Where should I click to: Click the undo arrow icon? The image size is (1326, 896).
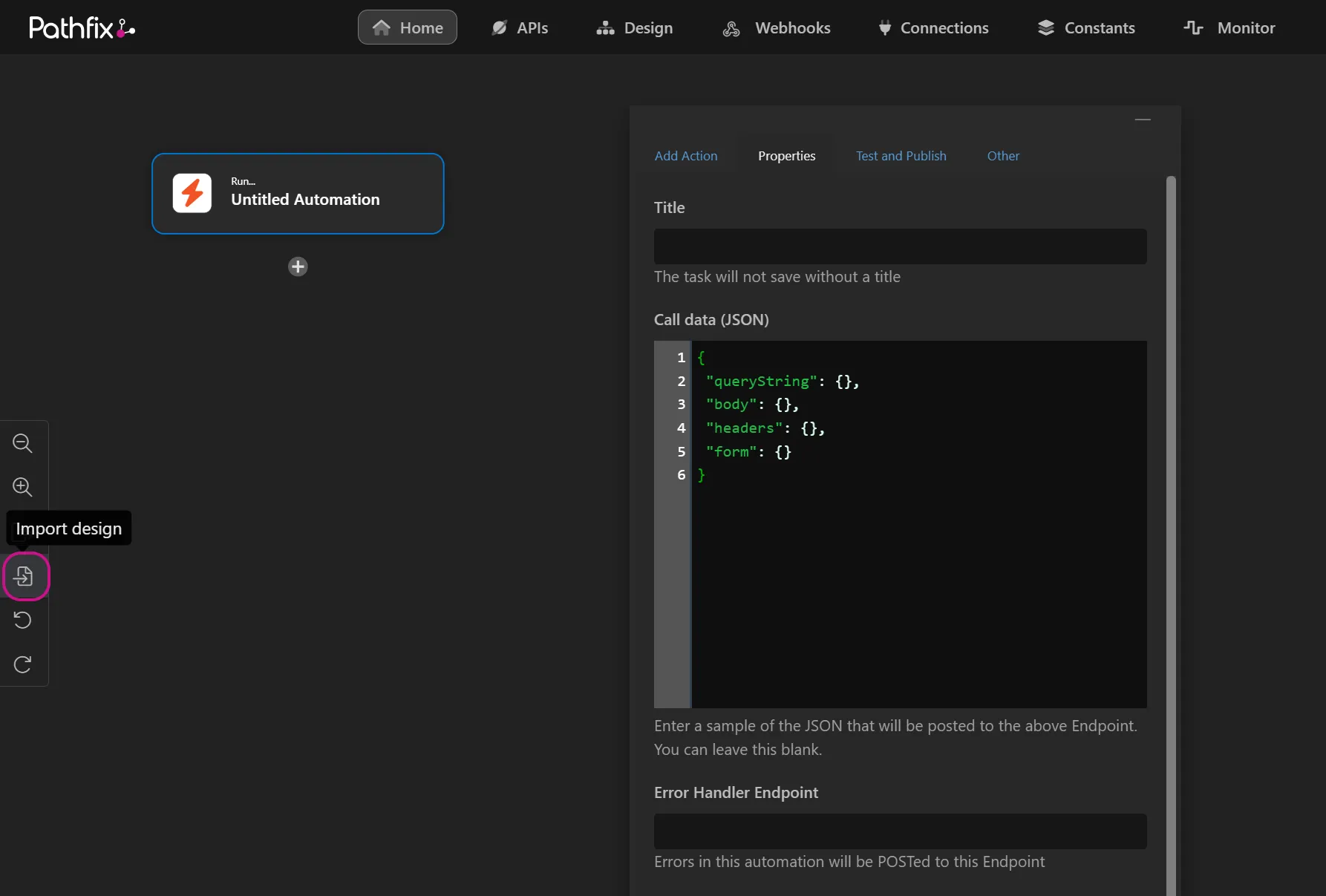click(23, 620)
